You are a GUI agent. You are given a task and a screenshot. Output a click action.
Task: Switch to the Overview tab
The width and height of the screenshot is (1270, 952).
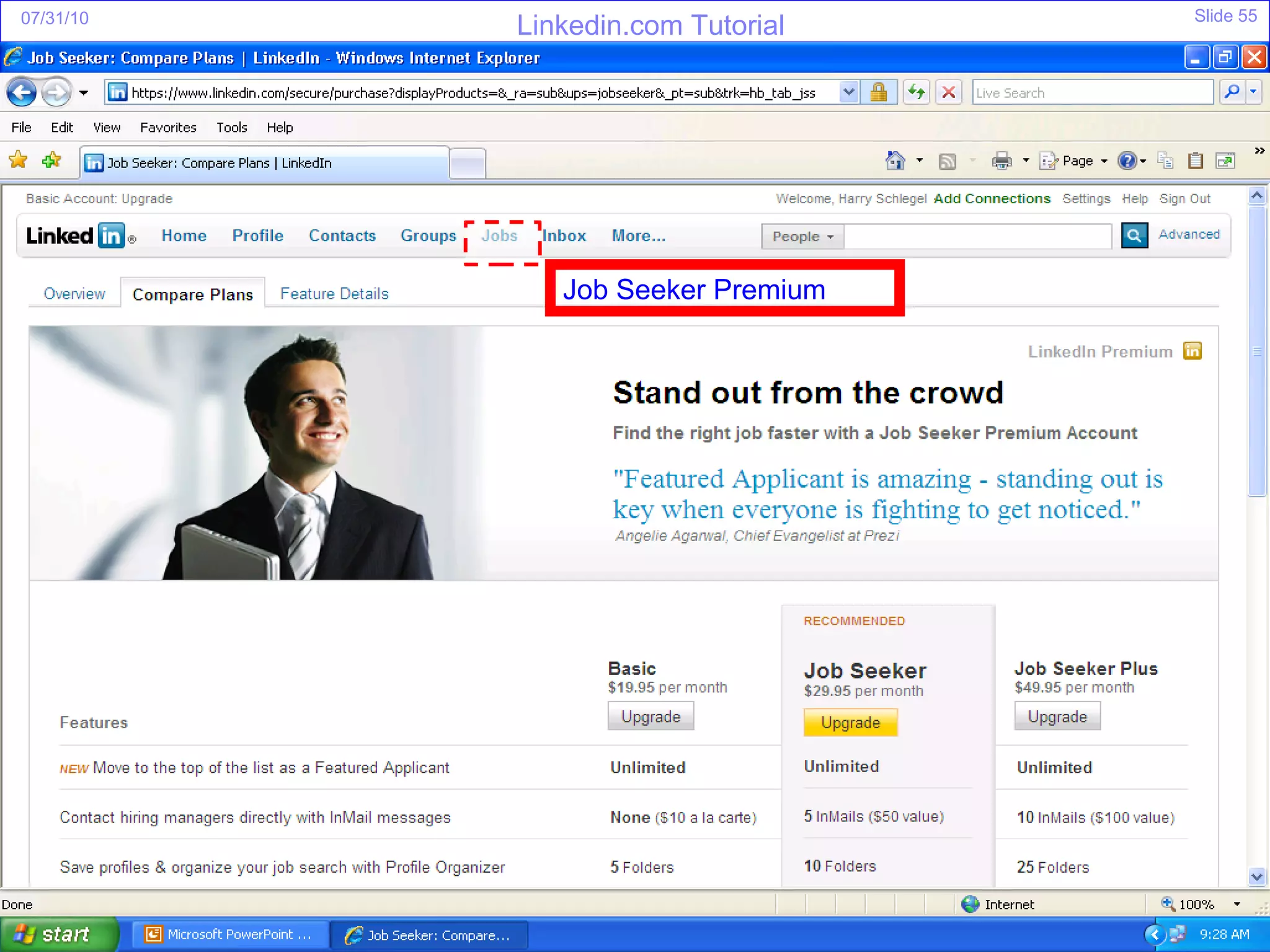click(74, 294)
